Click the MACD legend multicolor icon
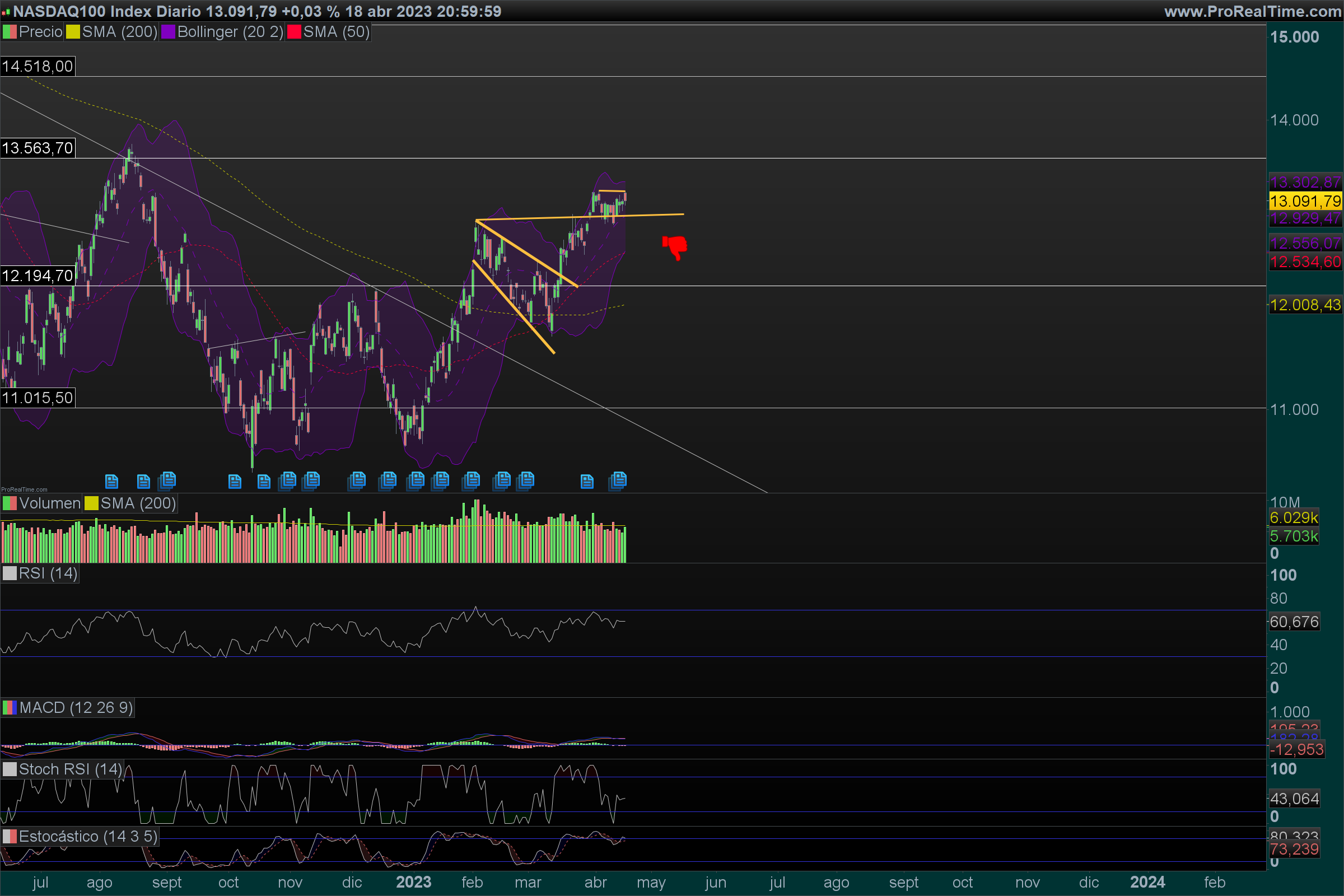This screenshot has width=1344, height=896. tap(9, 707)
